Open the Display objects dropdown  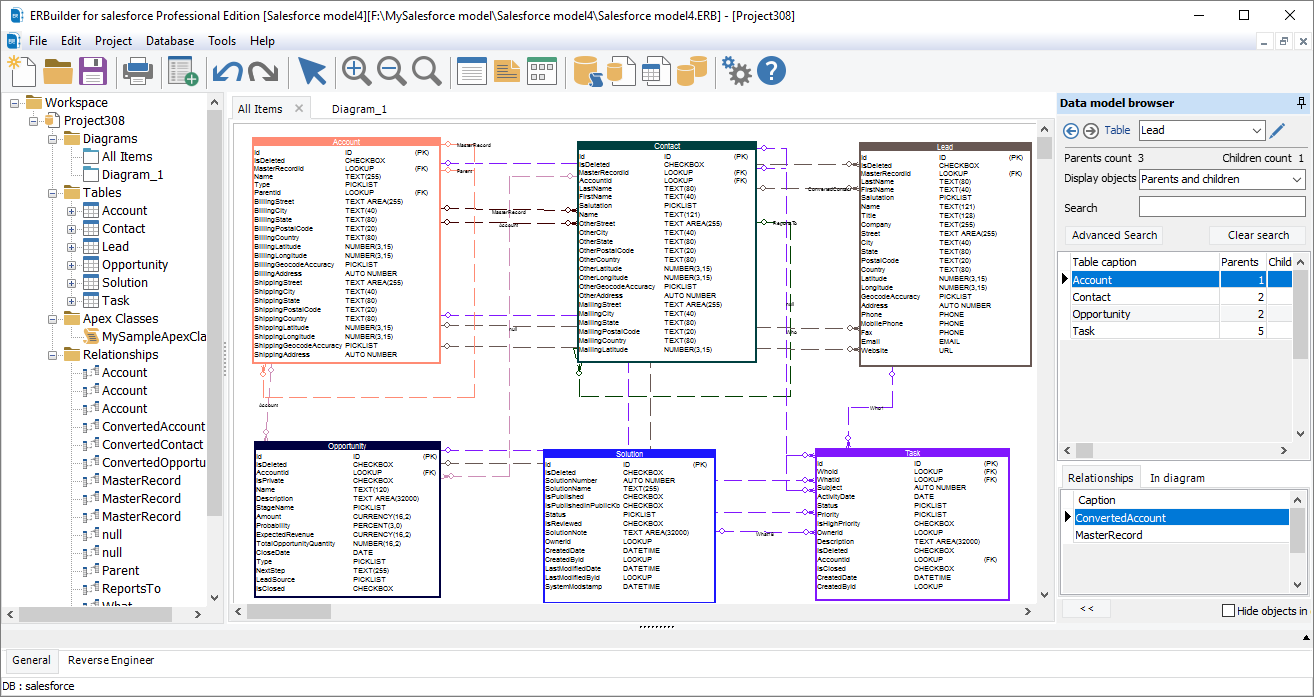pyautogui.click(x=1222, y=179)
